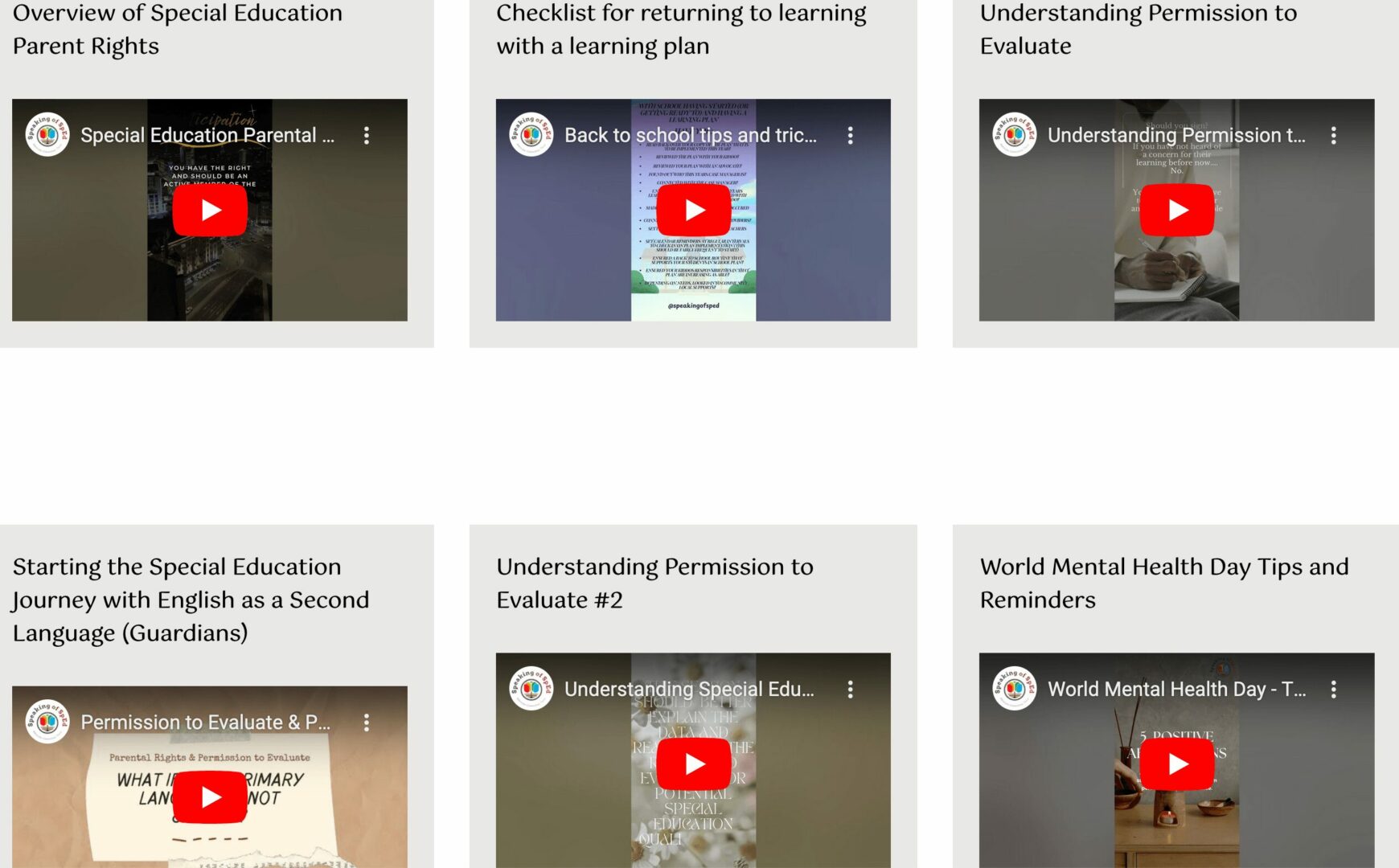Open the 'Special Education Parental ...' video title
The height and width of the screenshot is (868, 1399).
(x=207, y=135)
